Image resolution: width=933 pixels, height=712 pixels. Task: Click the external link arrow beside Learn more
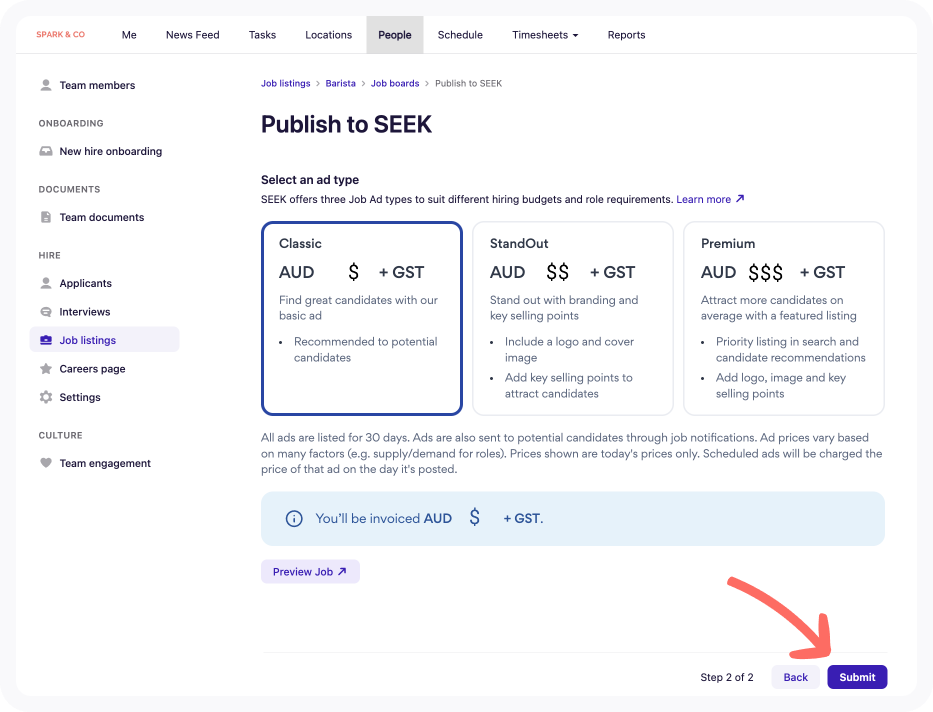[x=740, y=199]
